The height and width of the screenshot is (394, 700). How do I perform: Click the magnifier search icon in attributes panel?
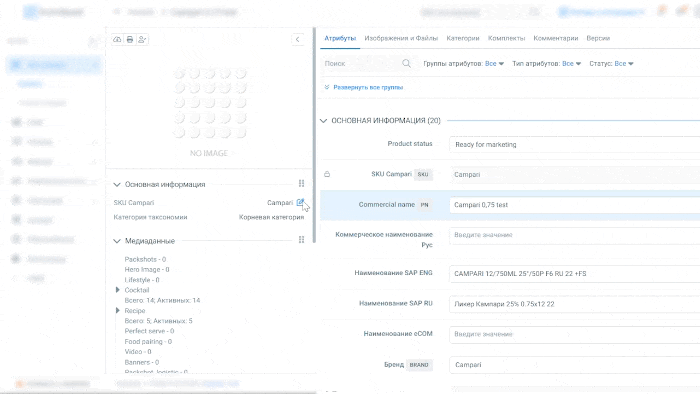pos(406,63)
